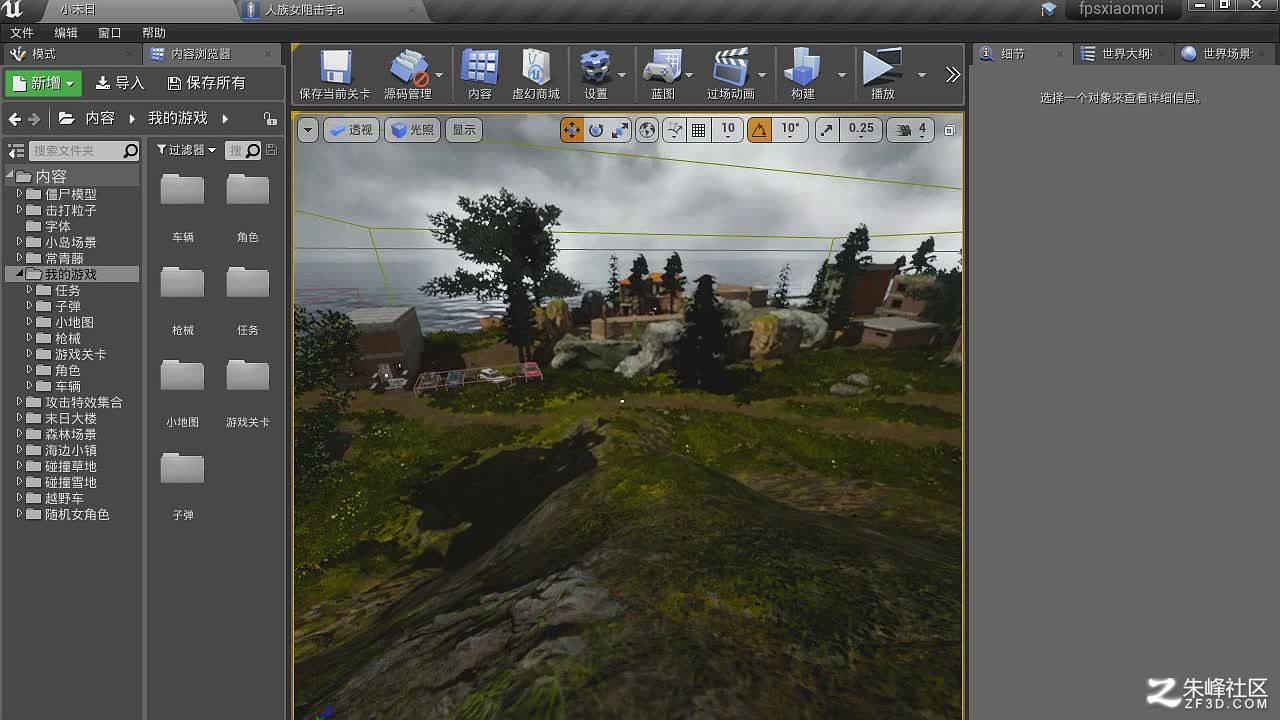Expand the 攻击特效集合 tree folder

pyautogui.click(x=19, y=402)
